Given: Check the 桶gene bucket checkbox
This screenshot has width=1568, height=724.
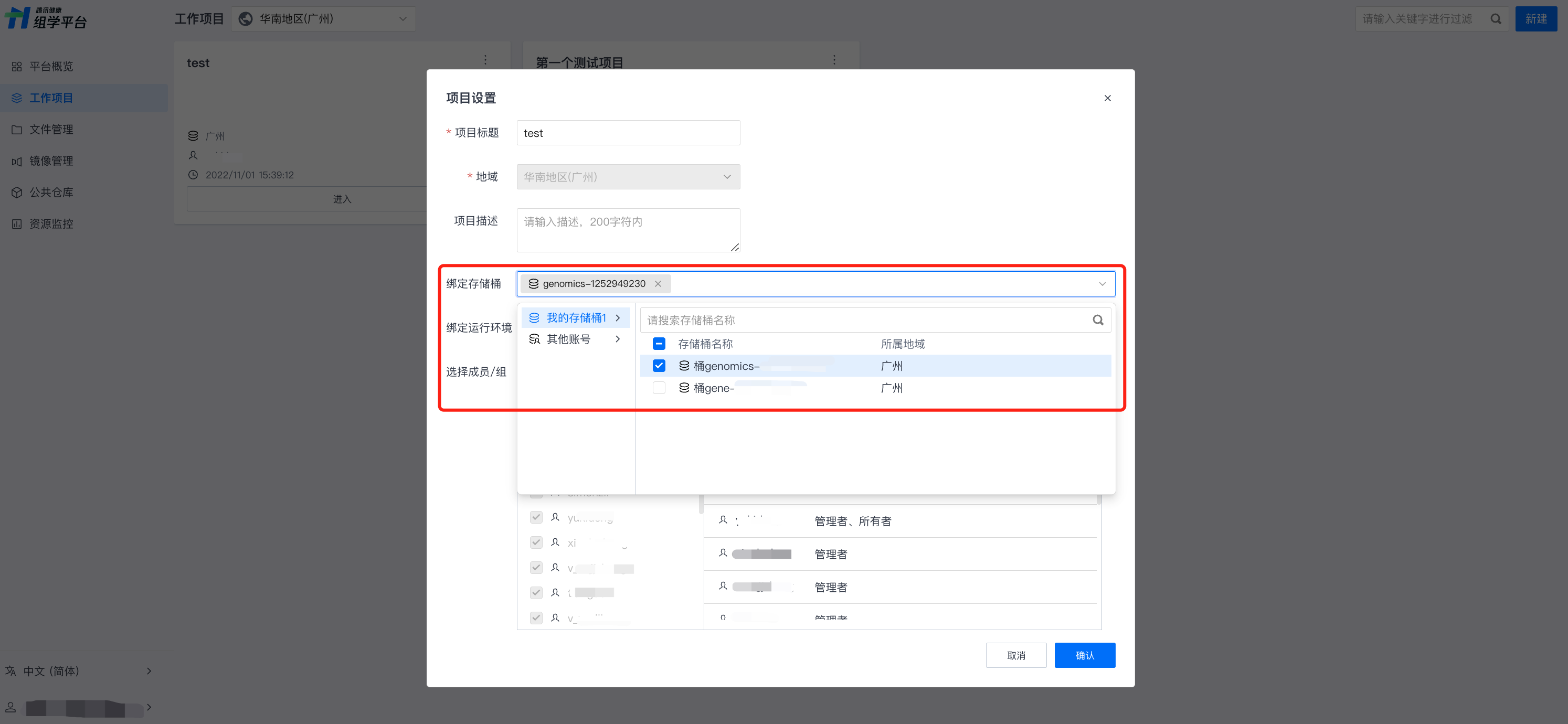Looking at the screenshot, I should (659, 388).
